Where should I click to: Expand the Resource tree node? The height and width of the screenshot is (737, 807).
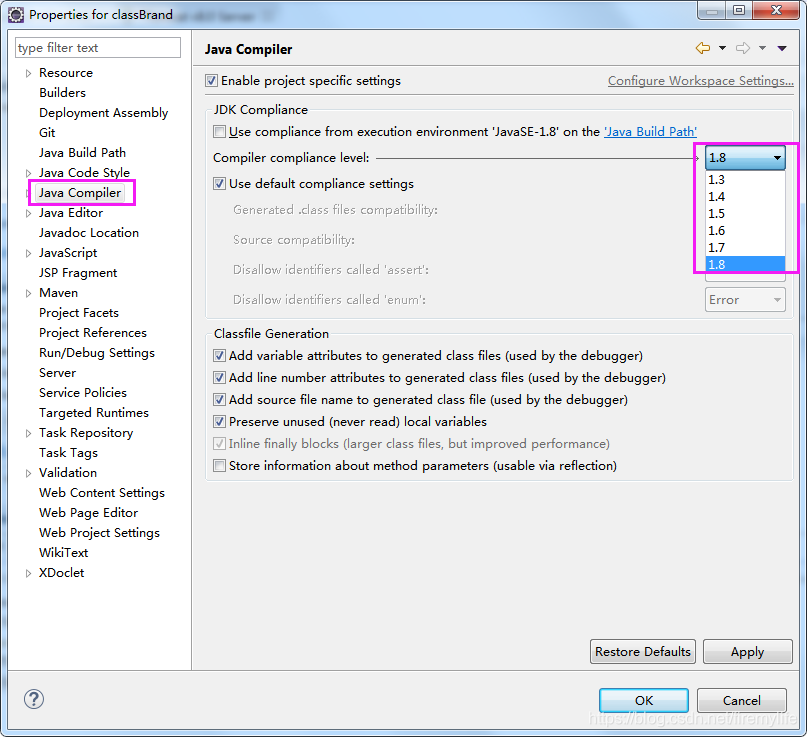[28, 73]
